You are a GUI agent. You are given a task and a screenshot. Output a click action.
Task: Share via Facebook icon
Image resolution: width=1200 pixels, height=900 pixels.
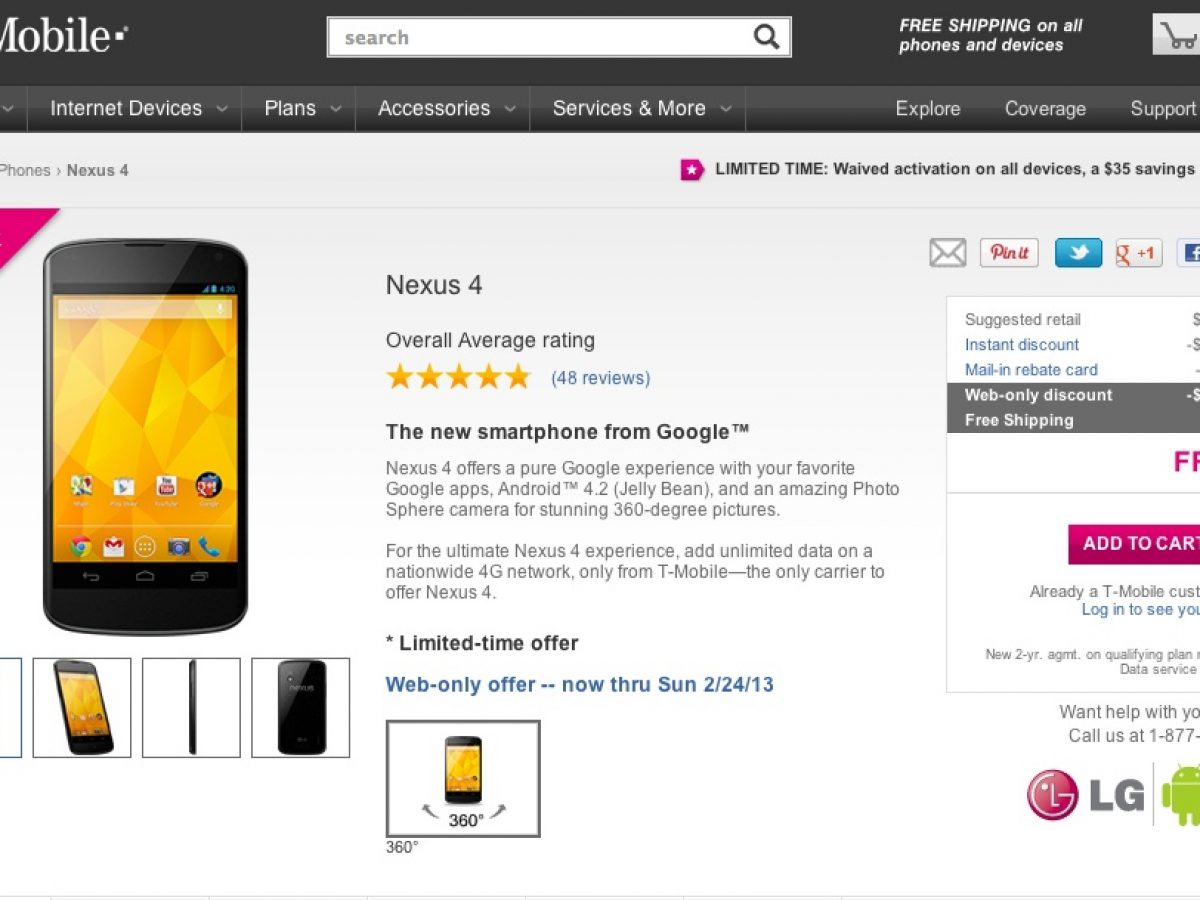pyautogui.click(x=1189, y=253)
